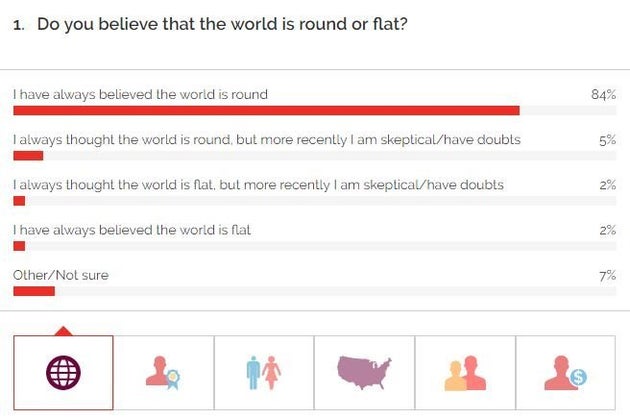This screenshot has height=418, width=630.
Task: Click the red bar for always believed flat
Action: tap(18, 245)
